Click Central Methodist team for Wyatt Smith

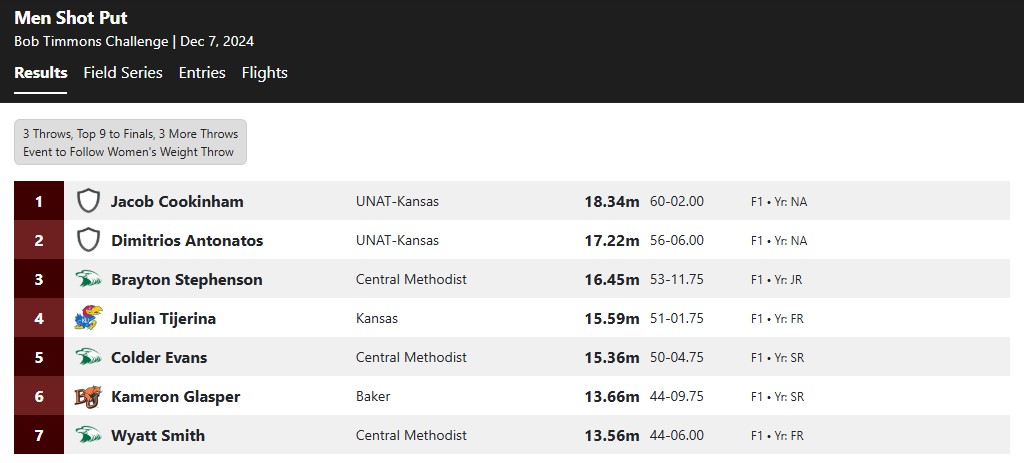pos(411,435)
